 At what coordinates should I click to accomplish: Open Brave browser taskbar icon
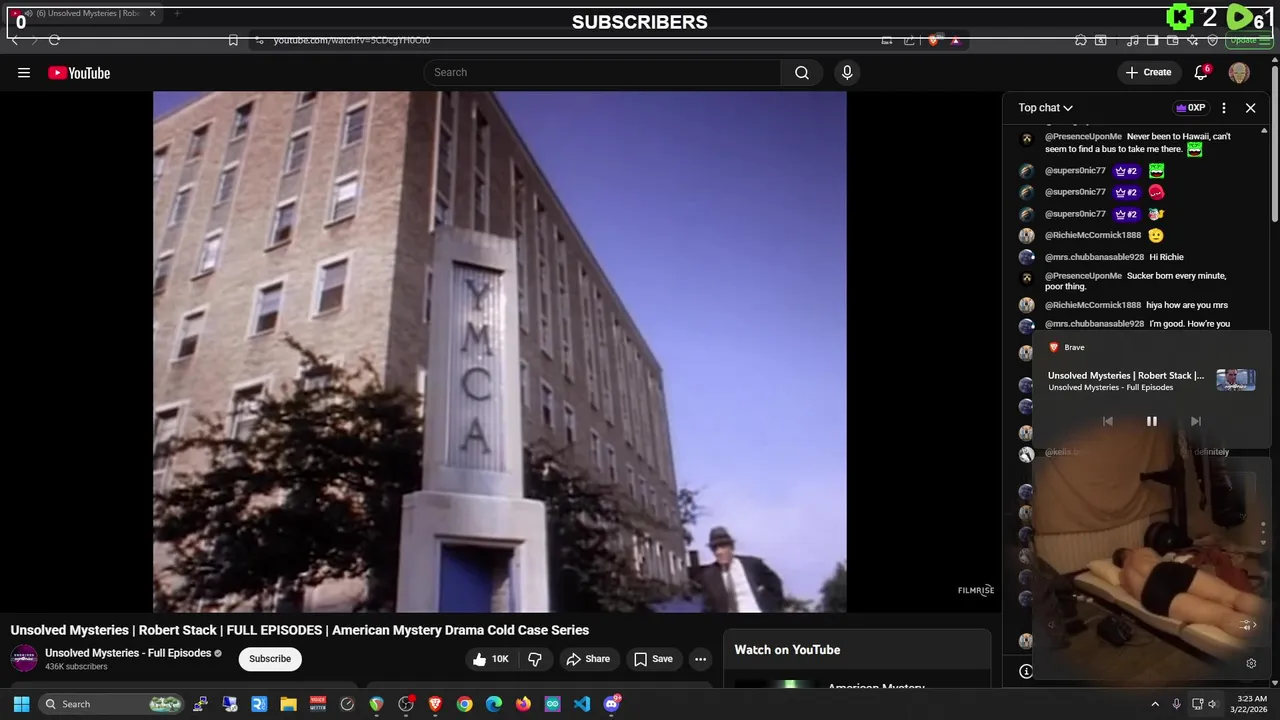[435, 704]
